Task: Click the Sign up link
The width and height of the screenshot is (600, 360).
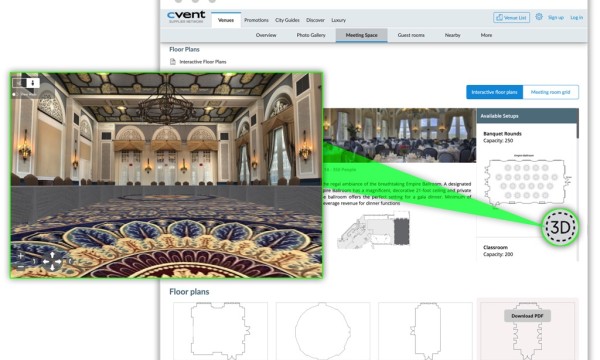Action: 556,18
